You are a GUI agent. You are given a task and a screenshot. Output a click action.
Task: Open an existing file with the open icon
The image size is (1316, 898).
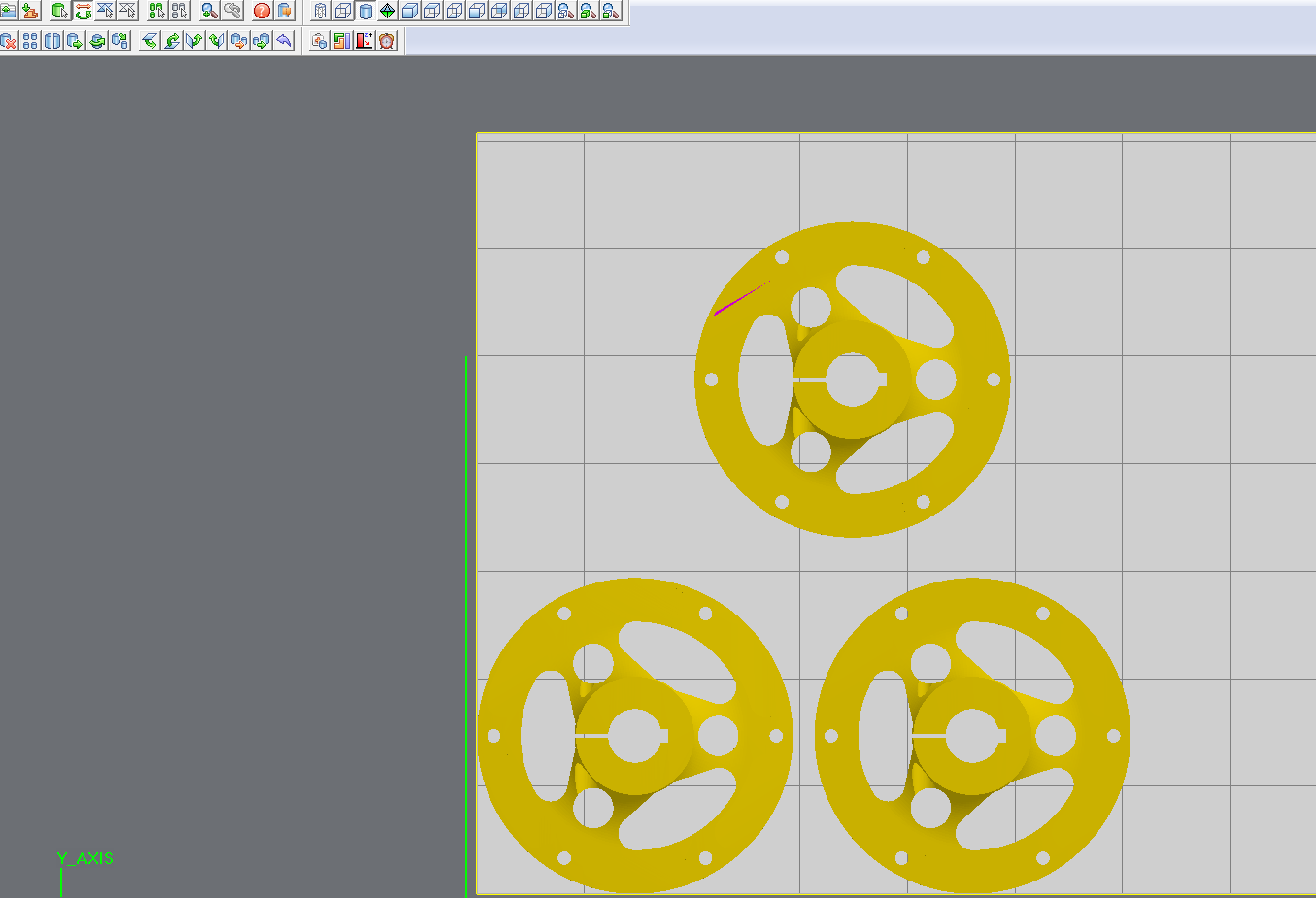coord(8,12)
